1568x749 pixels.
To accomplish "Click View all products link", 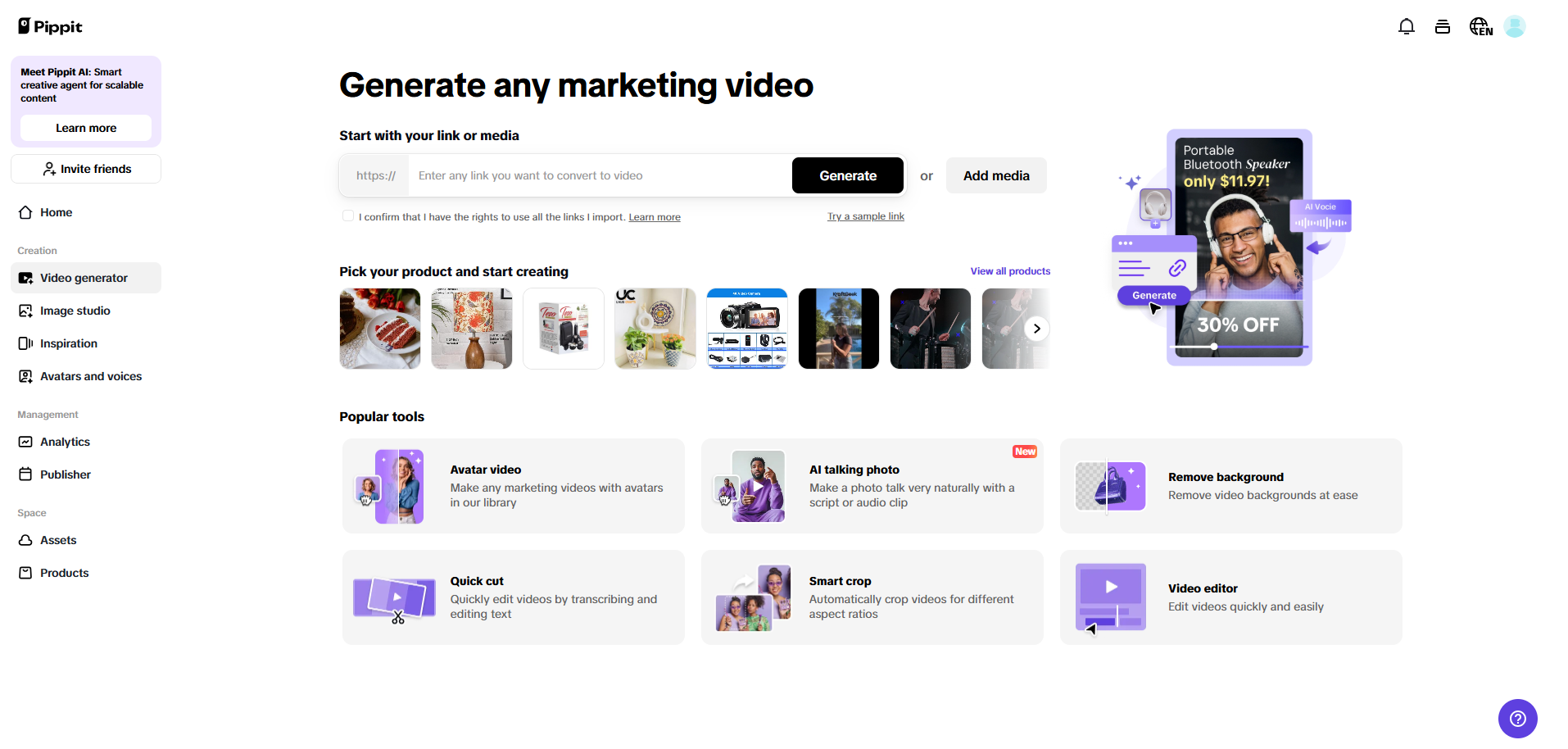I will tap(1010, 271).
